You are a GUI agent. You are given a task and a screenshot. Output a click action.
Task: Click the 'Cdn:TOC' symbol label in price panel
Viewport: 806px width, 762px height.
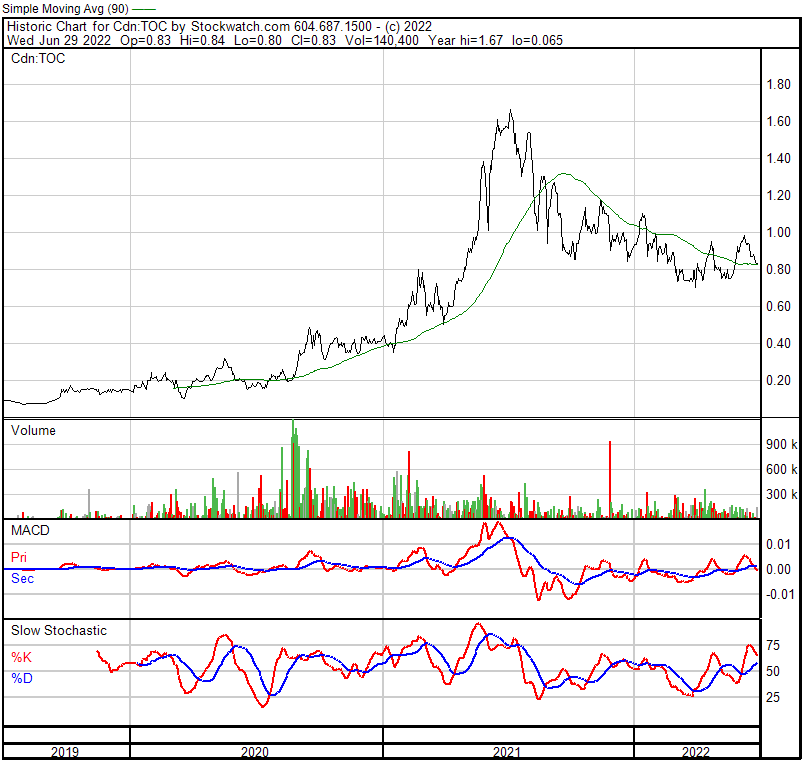pos(38,59)
